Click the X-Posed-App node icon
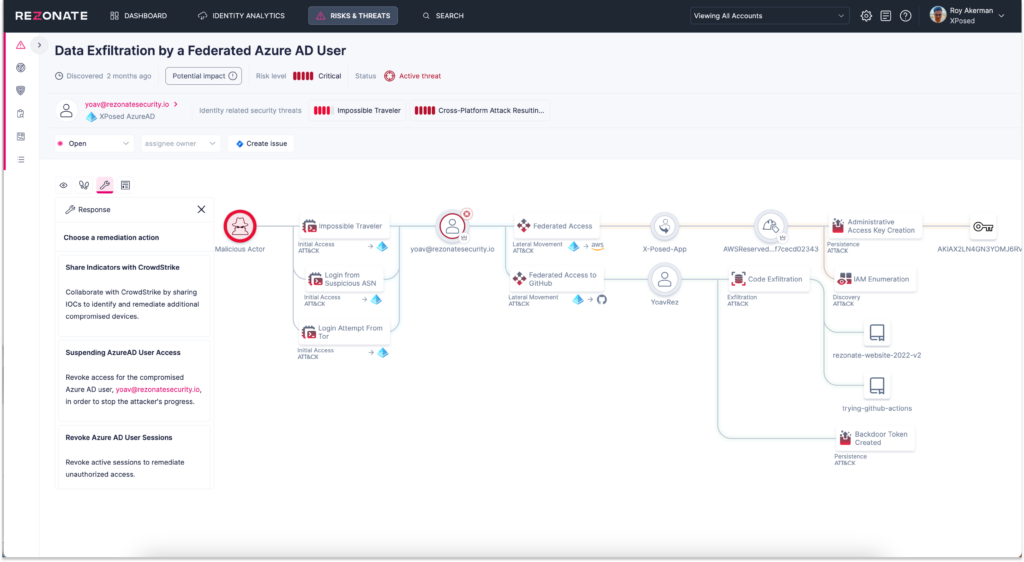 tap(664, 226)
